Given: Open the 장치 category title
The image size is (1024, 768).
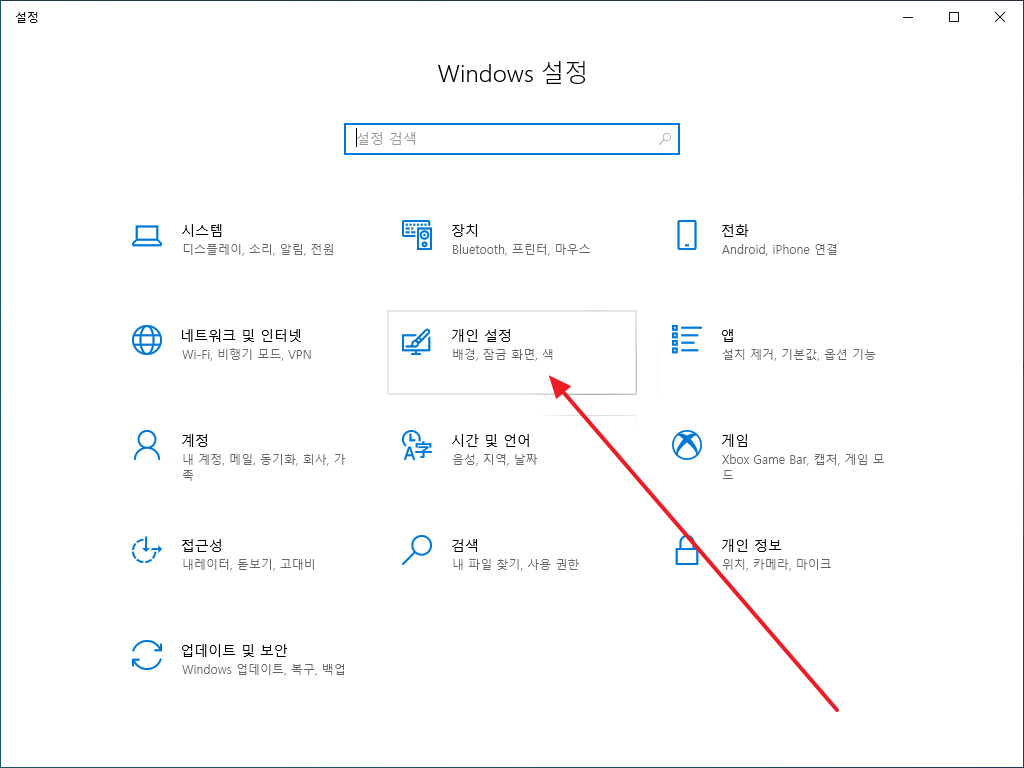Looking at the screenshot, I should (x=465, y=230).
